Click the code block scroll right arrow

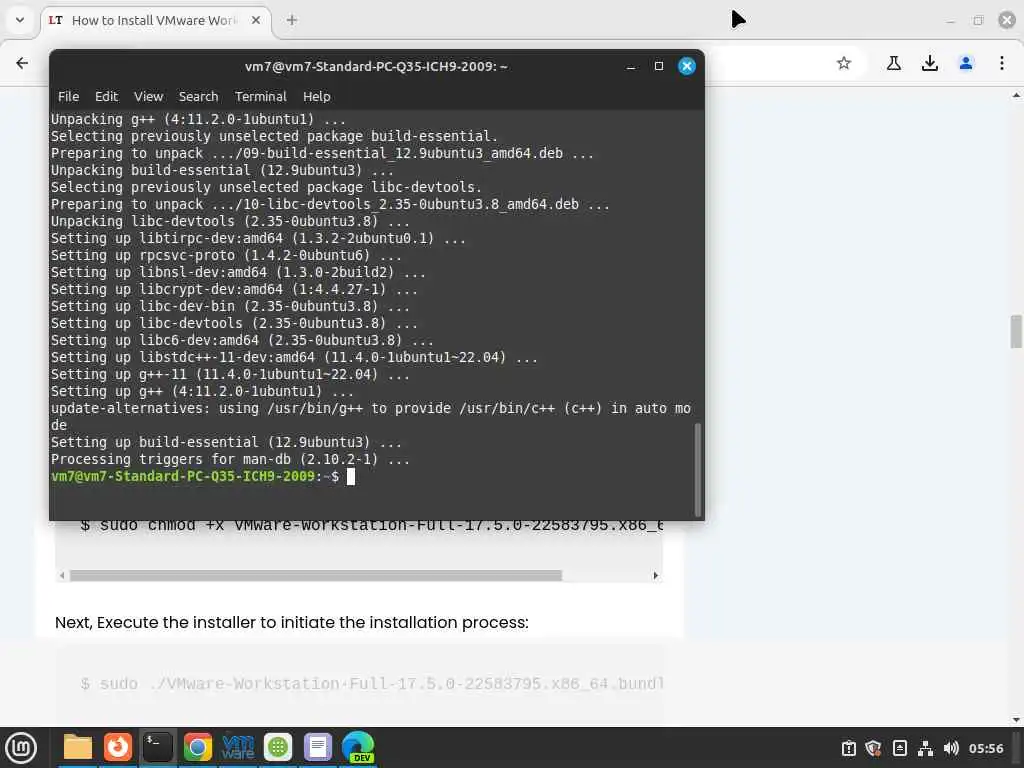(x=656, y=575)
